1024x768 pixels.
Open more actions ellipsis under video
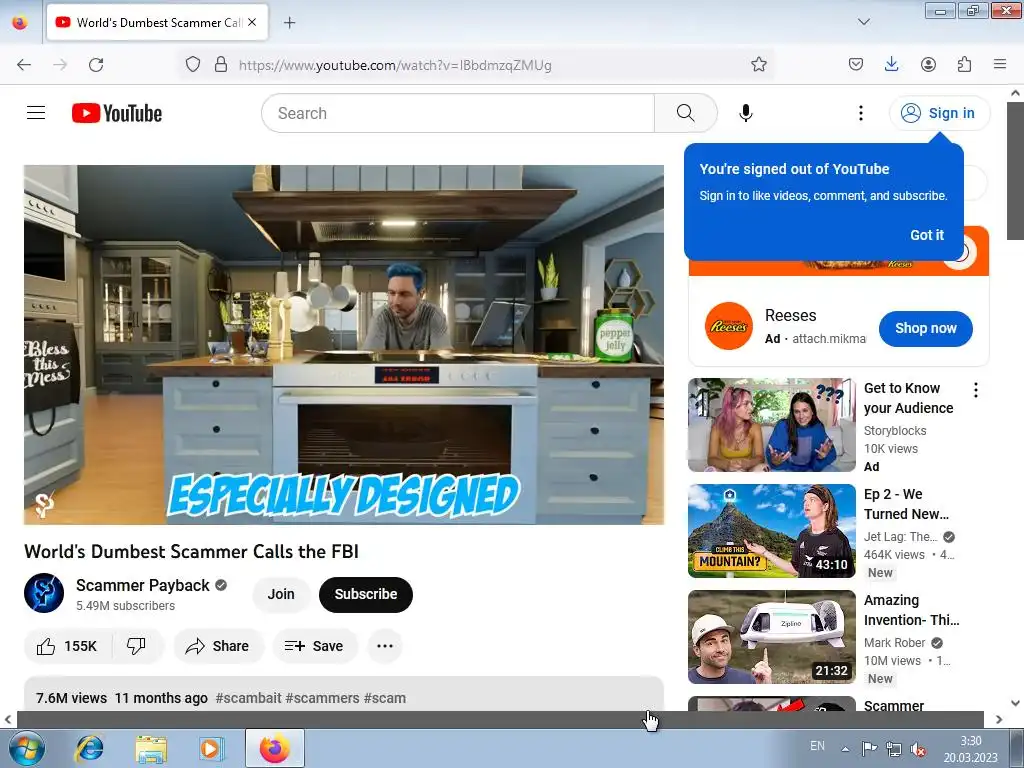[385, 646]
